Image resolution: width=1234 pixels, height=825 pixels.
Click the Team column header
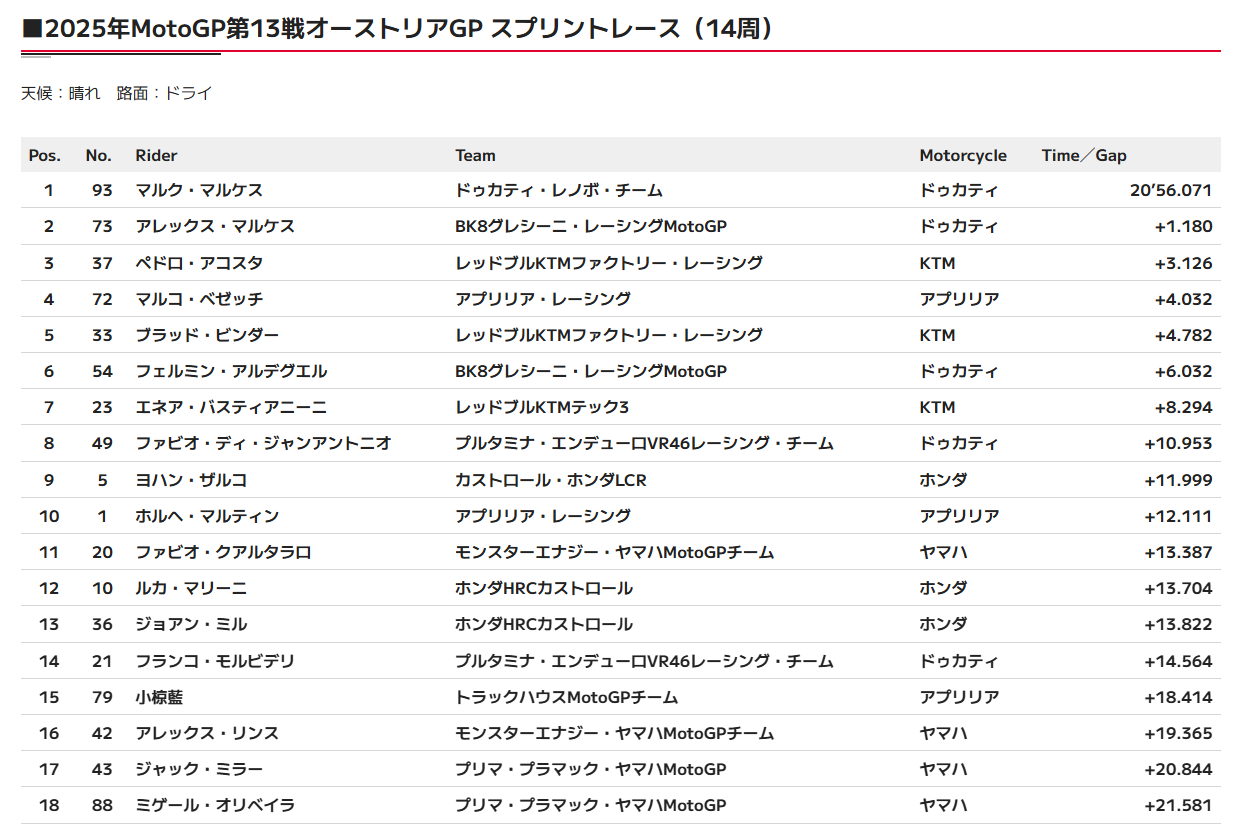pos(475,155)
